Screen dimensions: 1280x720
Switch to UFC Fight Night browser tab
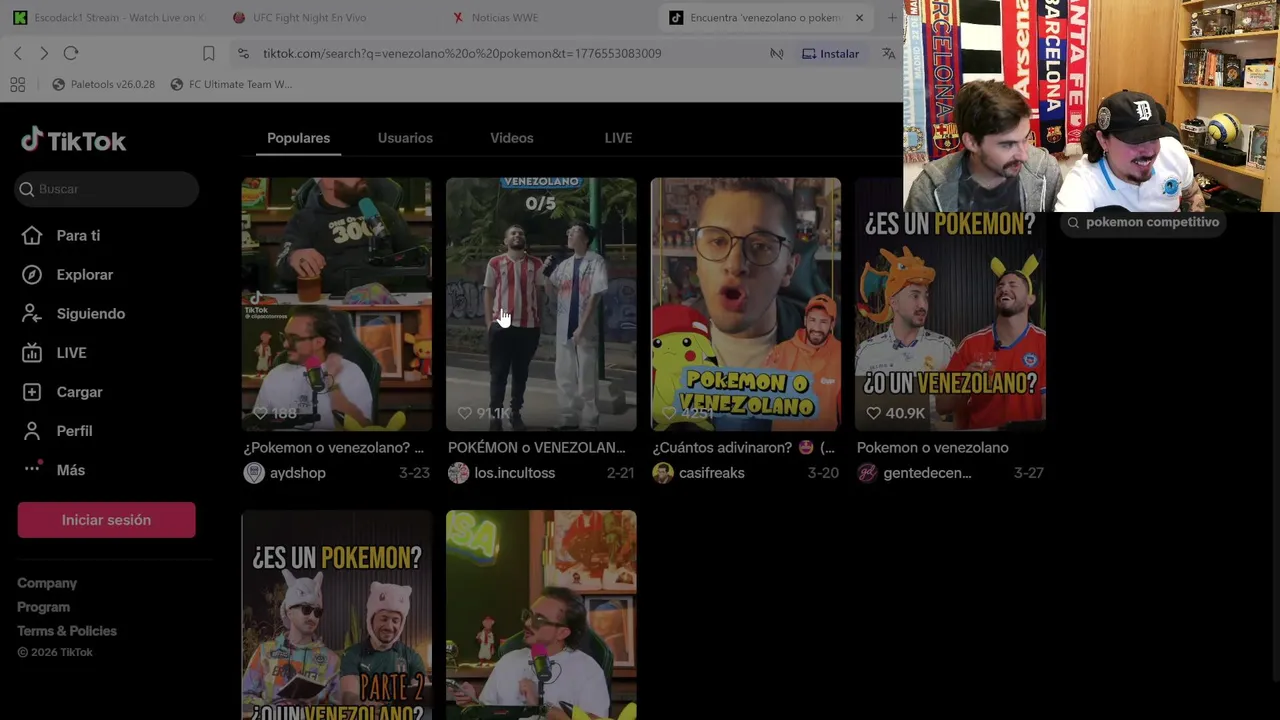[310, 18]
